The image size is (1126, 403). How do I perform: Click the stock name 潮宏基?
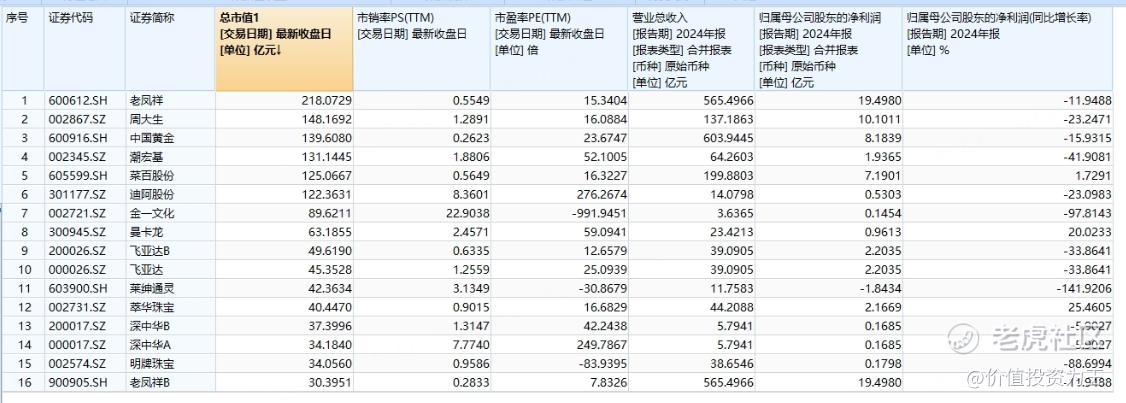tap(146, 157)
